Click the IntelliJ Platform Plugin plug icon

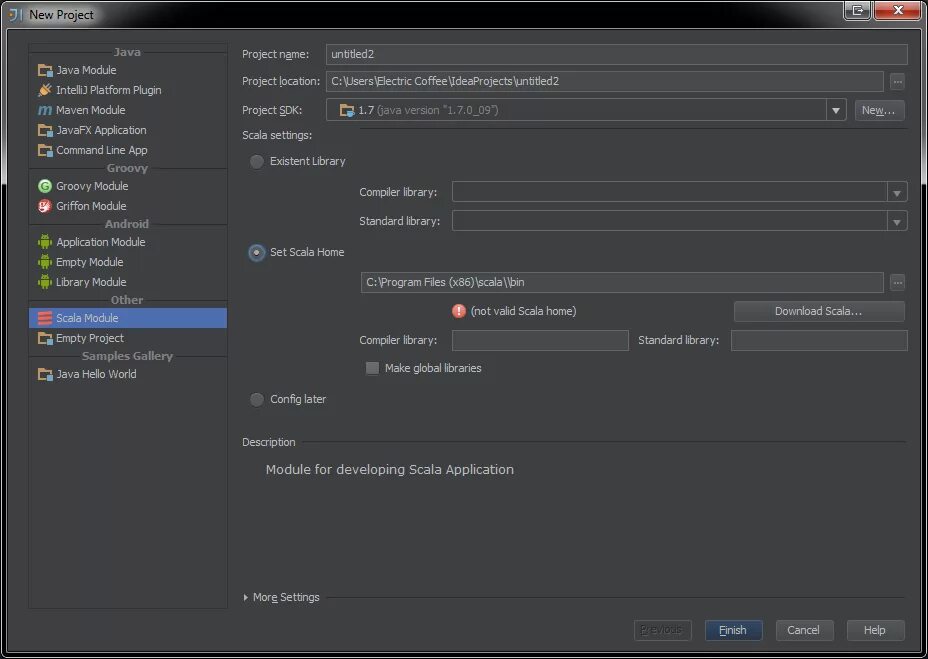[x=45, y=90]
